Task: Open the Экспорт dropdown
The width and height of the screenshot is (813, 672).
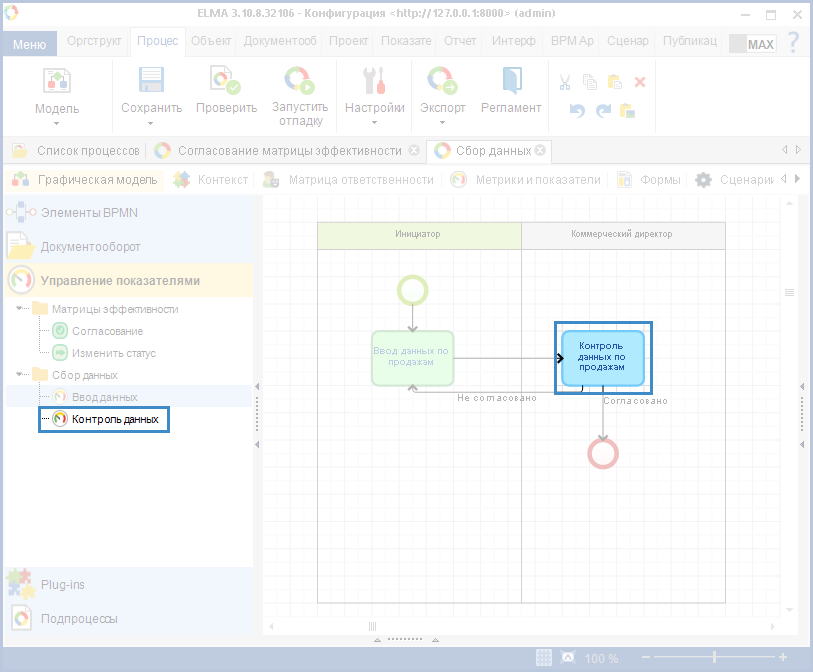Action: pyautogui.click(x=442, y=123)
